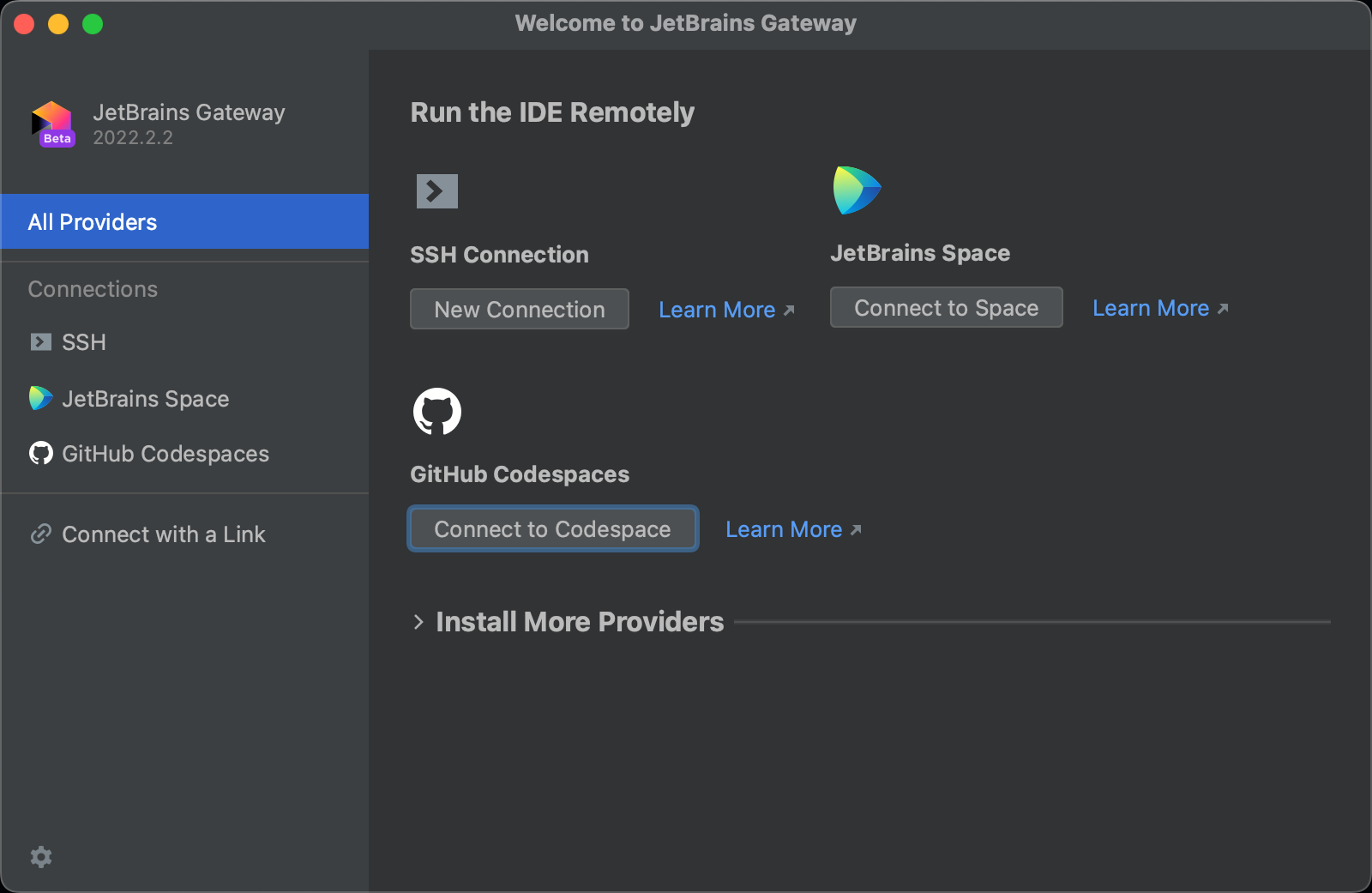
Task: Click the version number 2022.2.2
Action: click(133, 137)
